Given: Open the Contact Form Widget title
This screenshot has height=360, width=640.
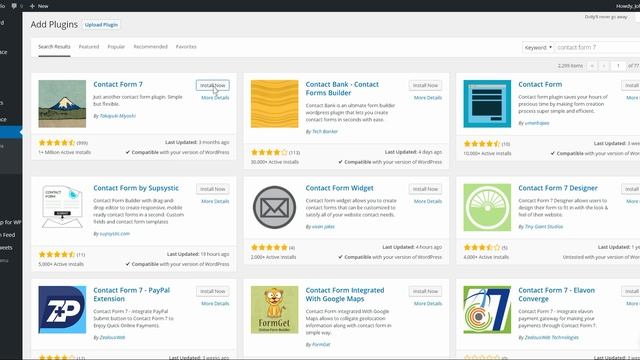Looking at the screenshot, I should pyautogui.click(x=340, y=188).
